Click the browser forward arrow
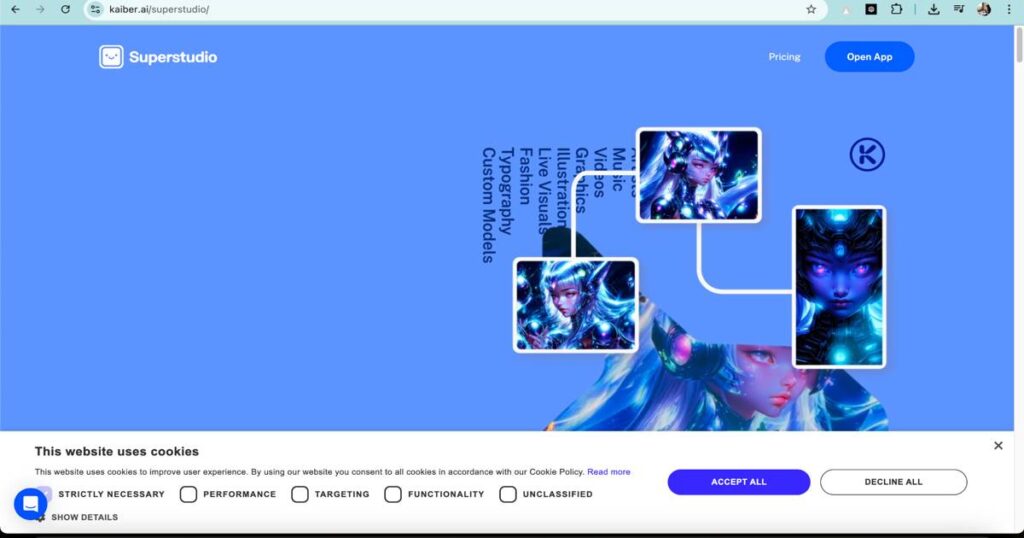The image size is (1024, 538). coord(40,9)
